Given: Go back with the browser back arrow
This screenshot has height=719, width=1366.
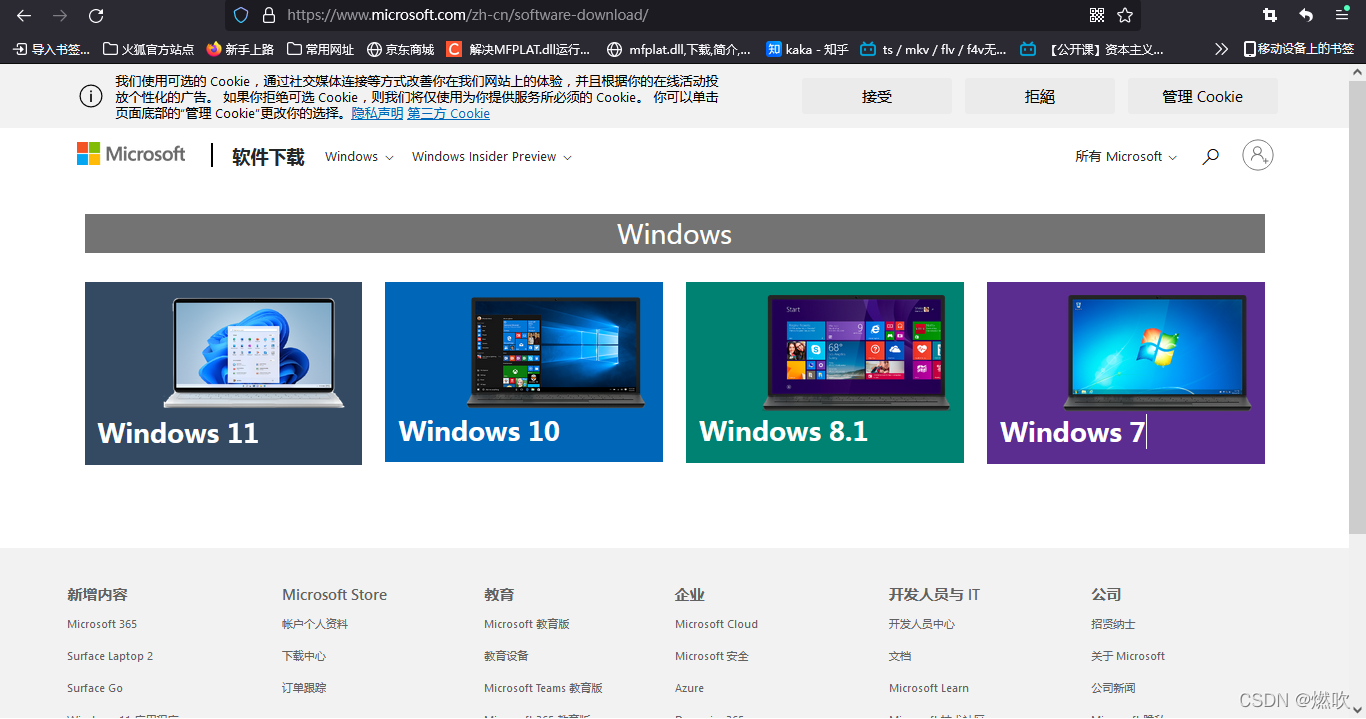Looking at the screenshot, I should [24, 15].
